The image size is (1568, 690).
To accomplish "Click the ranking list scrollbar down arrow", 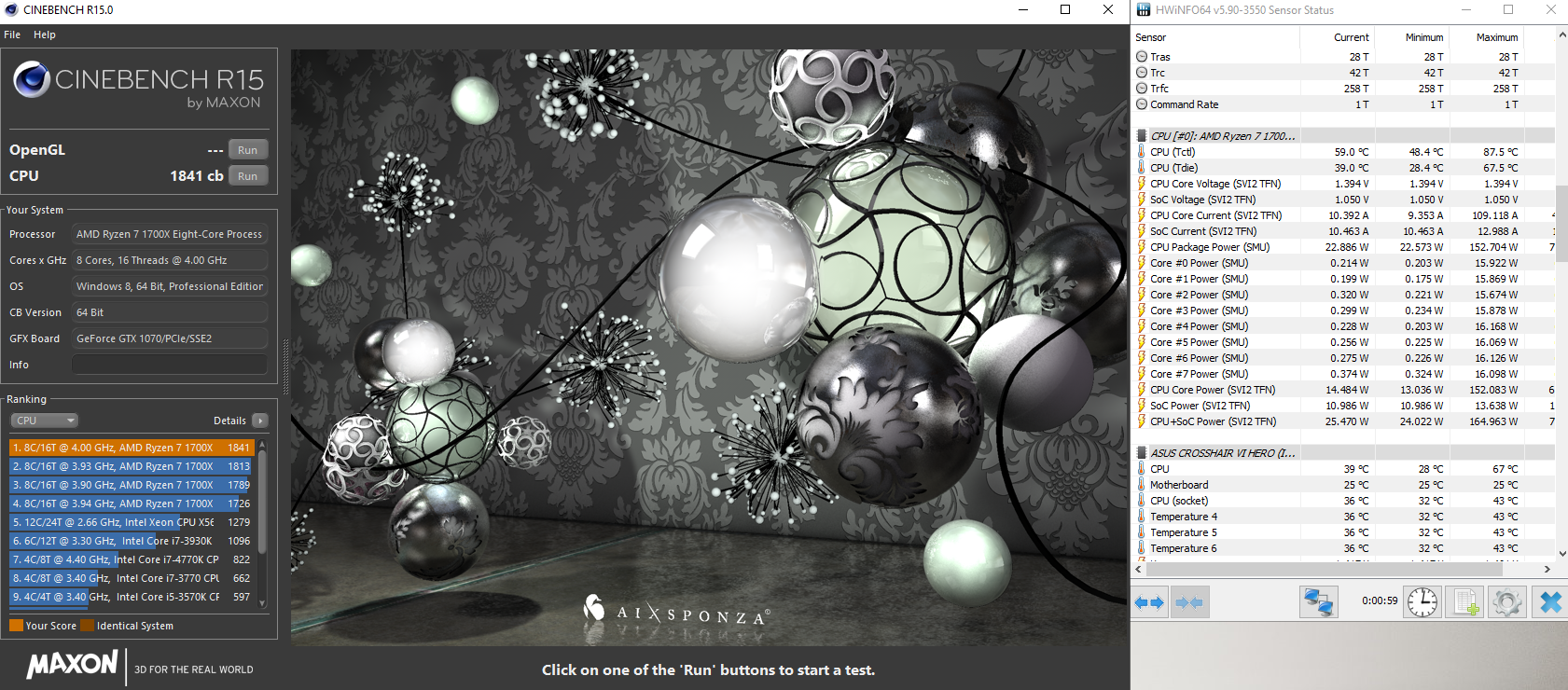I will point(262,603).
